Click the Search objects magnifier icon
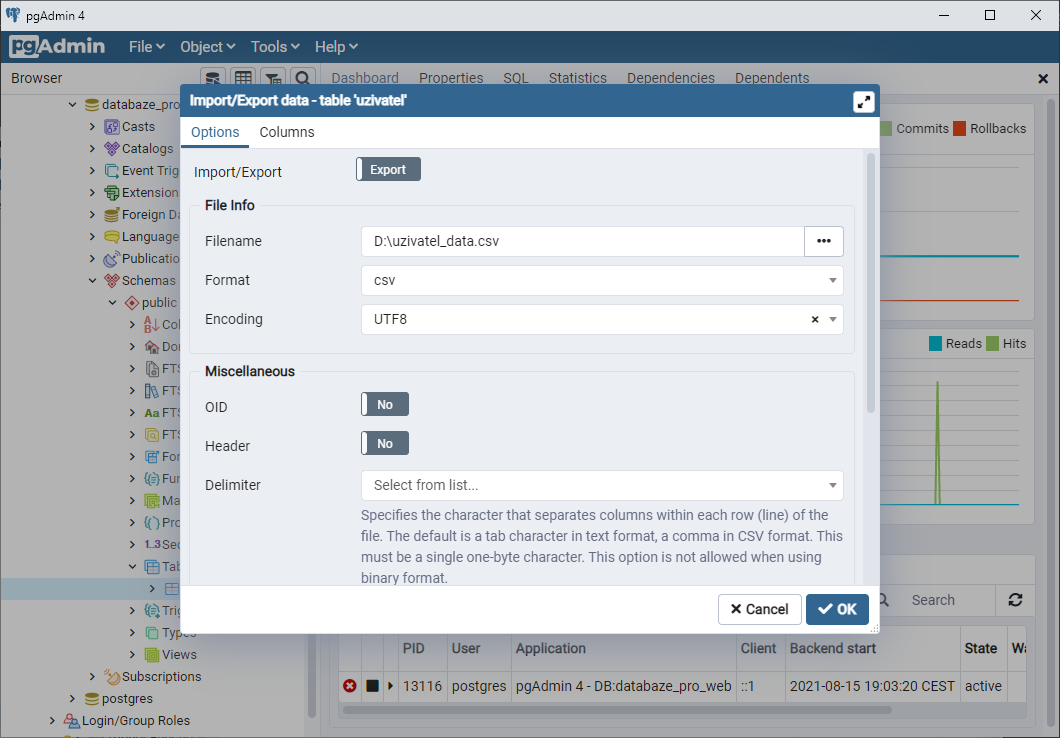 click(303, 78)
